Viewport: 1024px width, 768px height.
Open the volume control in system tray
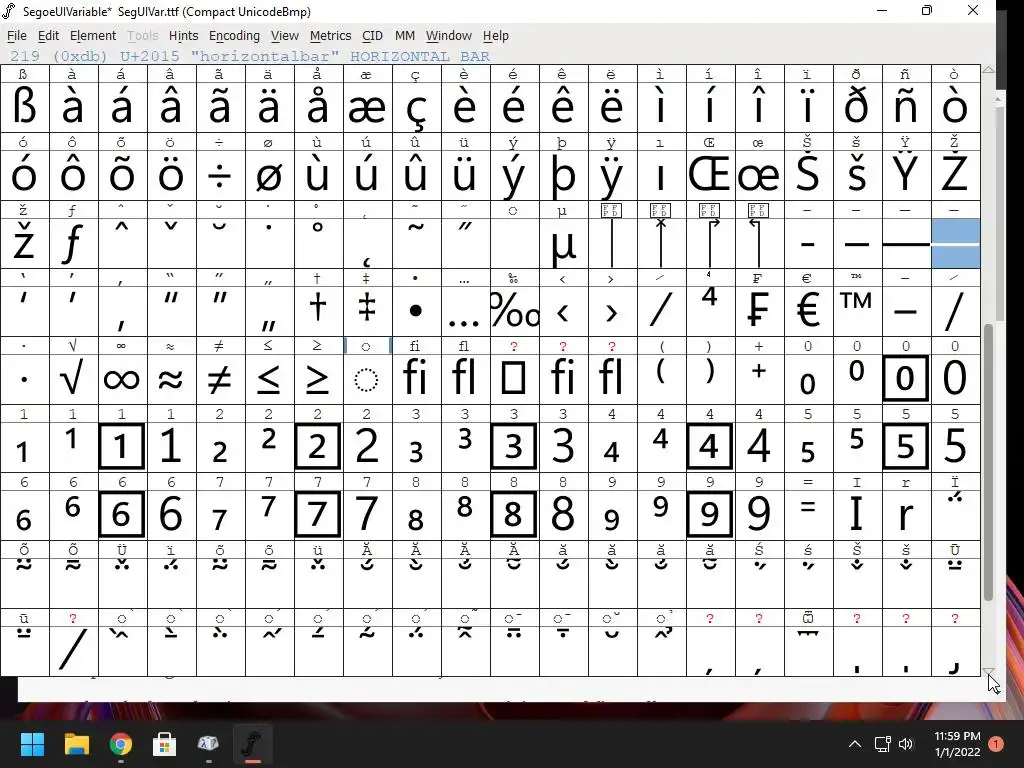coord(906,744)
